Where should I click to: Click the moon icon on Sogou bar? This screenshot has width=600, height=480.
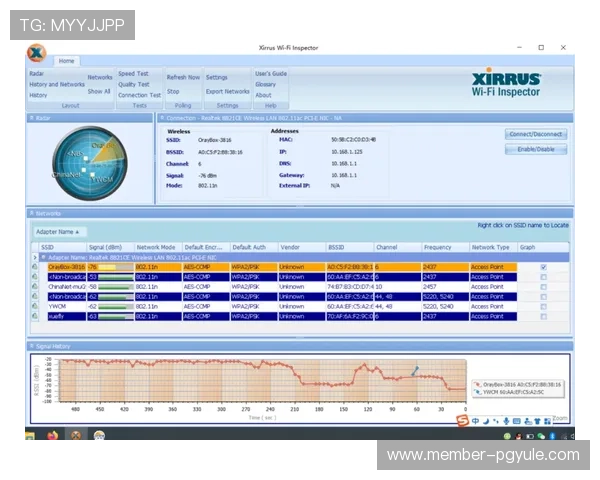486,421
